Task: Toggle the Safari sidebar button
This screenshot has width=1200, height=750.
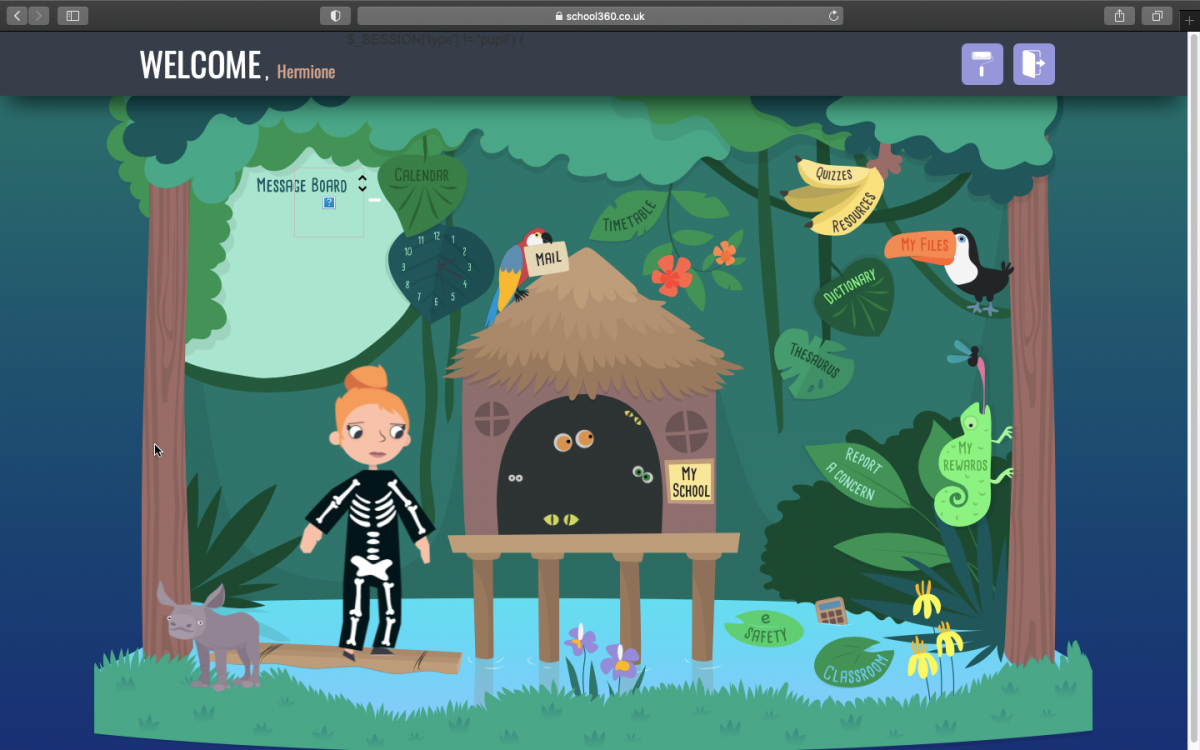Action: pyautogui.click(x=73, y=16)
